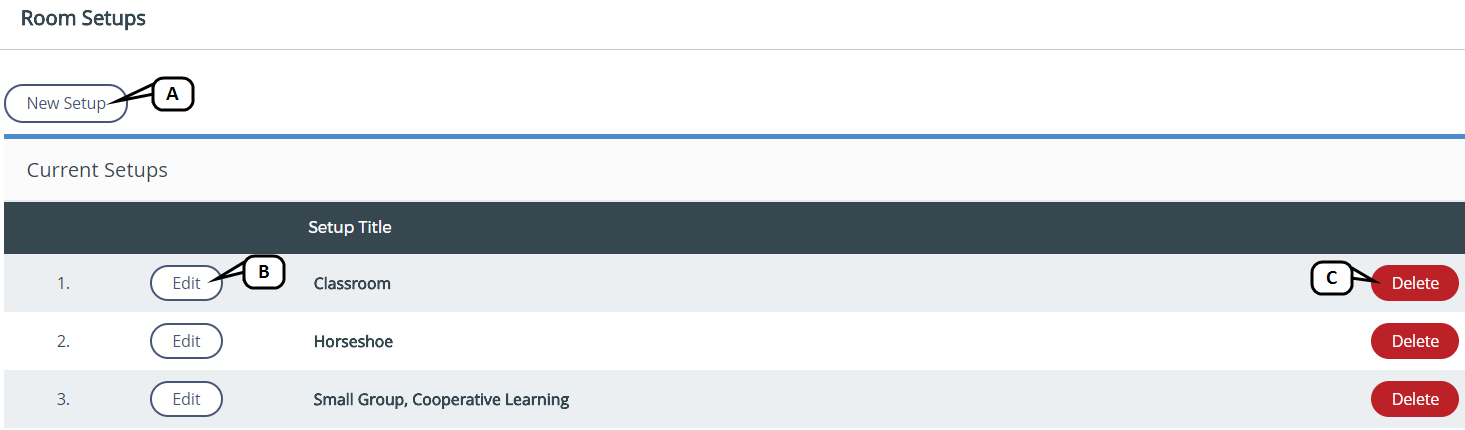Click the callout marker labeled B

[264, 271]
